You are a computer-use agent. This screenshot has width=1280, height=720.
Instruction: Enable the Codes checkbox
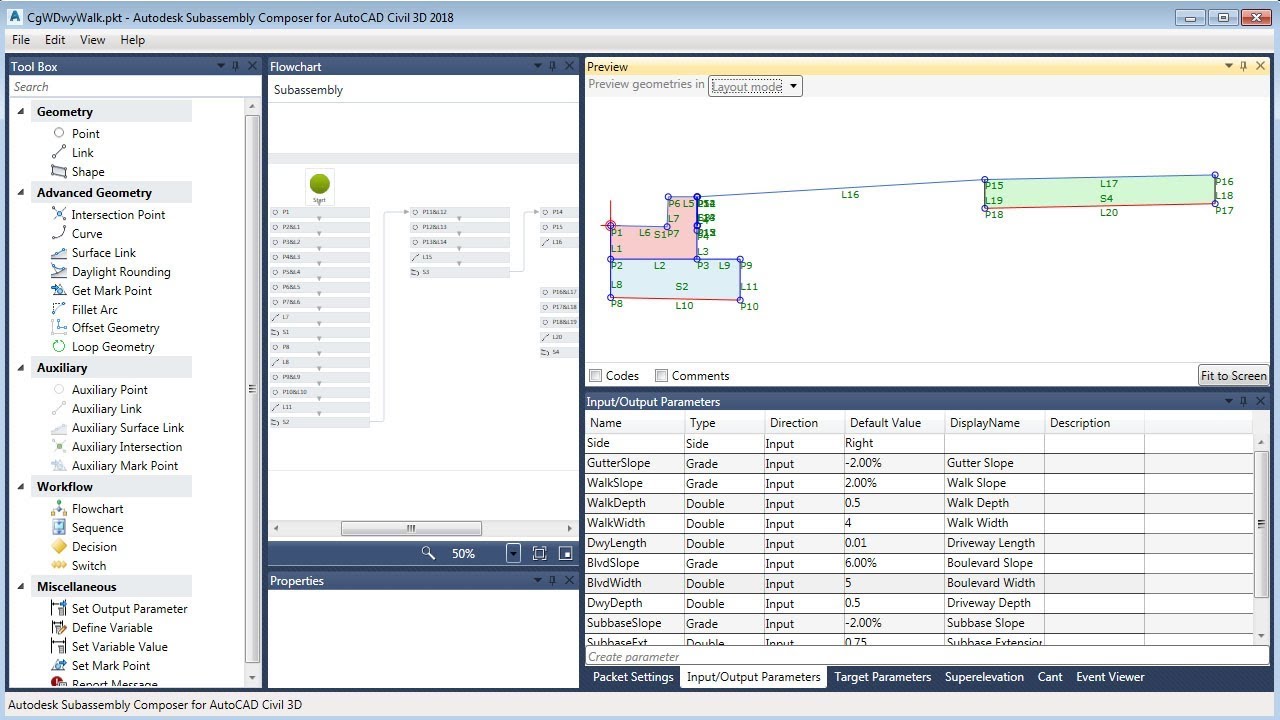pos(596,376)
